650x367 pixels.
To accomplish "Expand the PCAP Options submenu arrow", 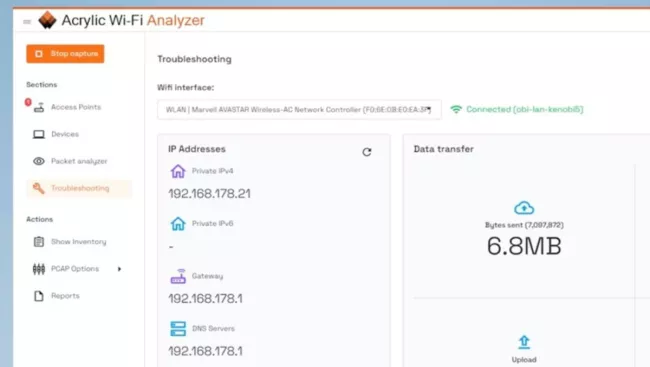I will (119, 269).
